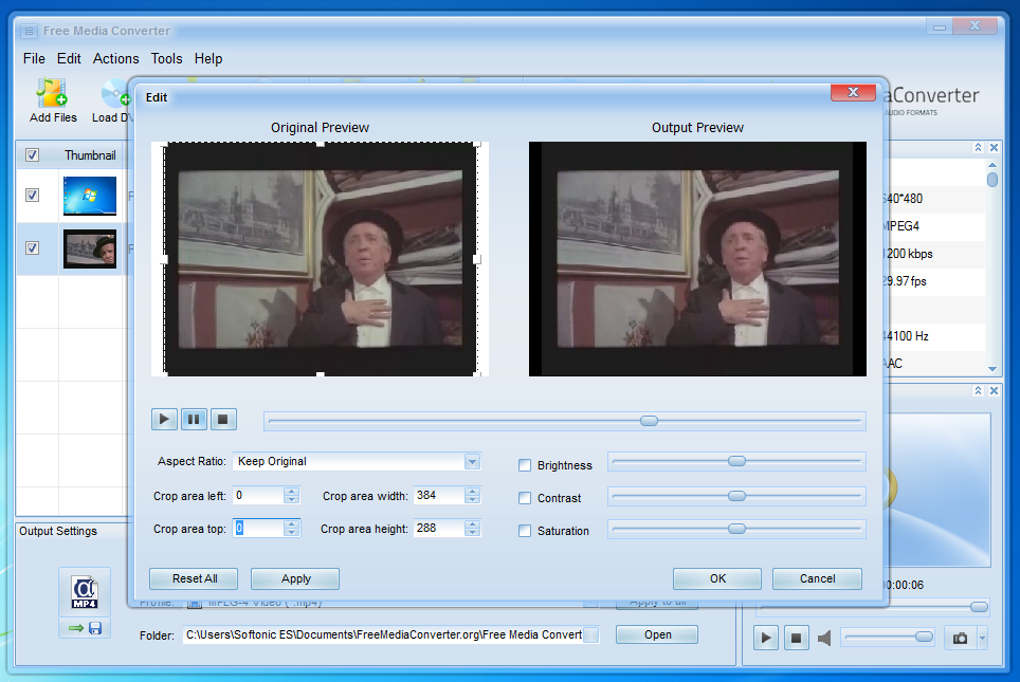1020x682 pixels.
Task: Click the Reset All button
Action: click(x=194, y=579)
